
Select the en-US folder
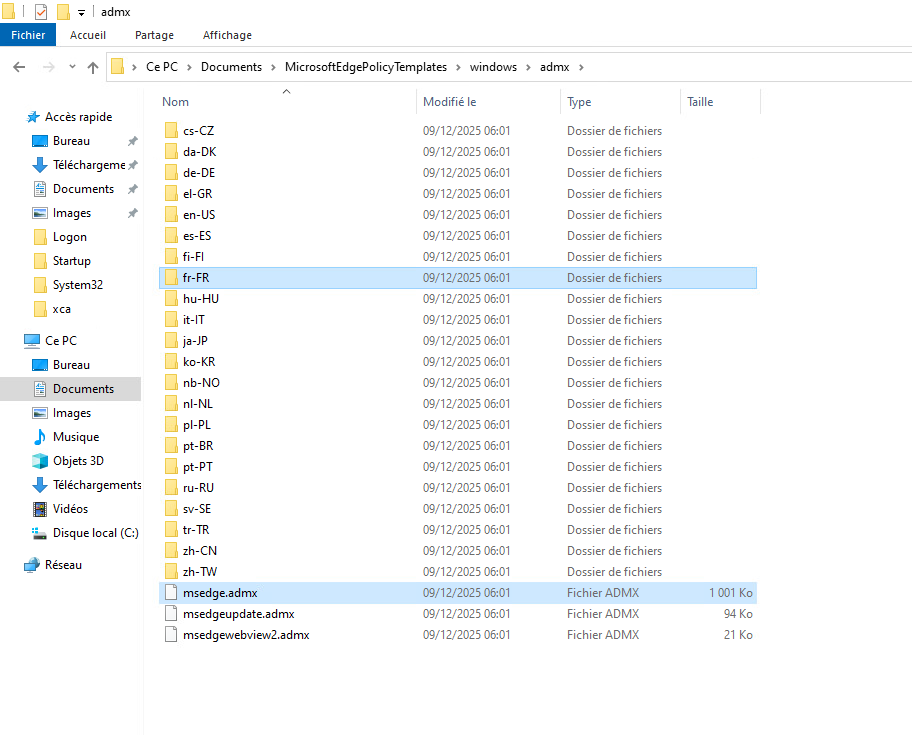click(x=198, y=215)
